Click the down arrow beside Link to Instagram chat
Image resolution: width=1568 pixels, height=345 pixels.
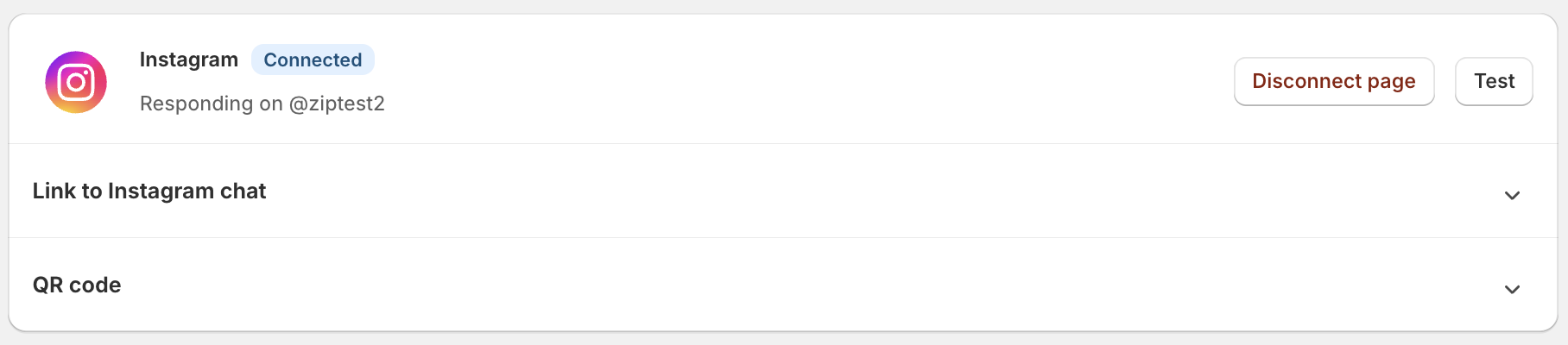pos(1512,196)
